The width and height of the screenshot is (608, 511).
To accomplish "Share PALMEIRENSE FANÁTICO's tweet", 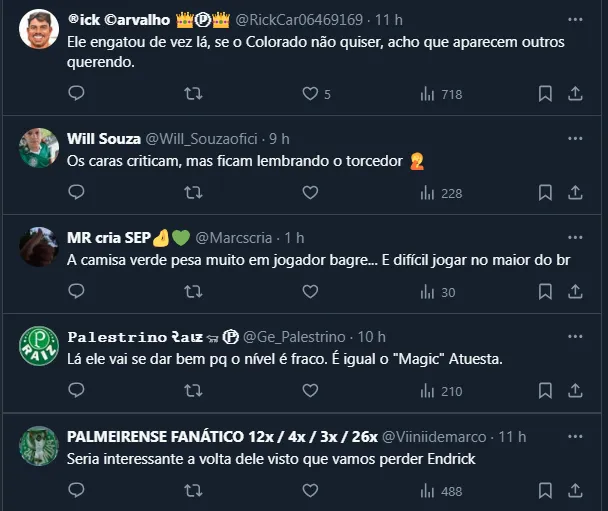I will (x=575, y=491).
